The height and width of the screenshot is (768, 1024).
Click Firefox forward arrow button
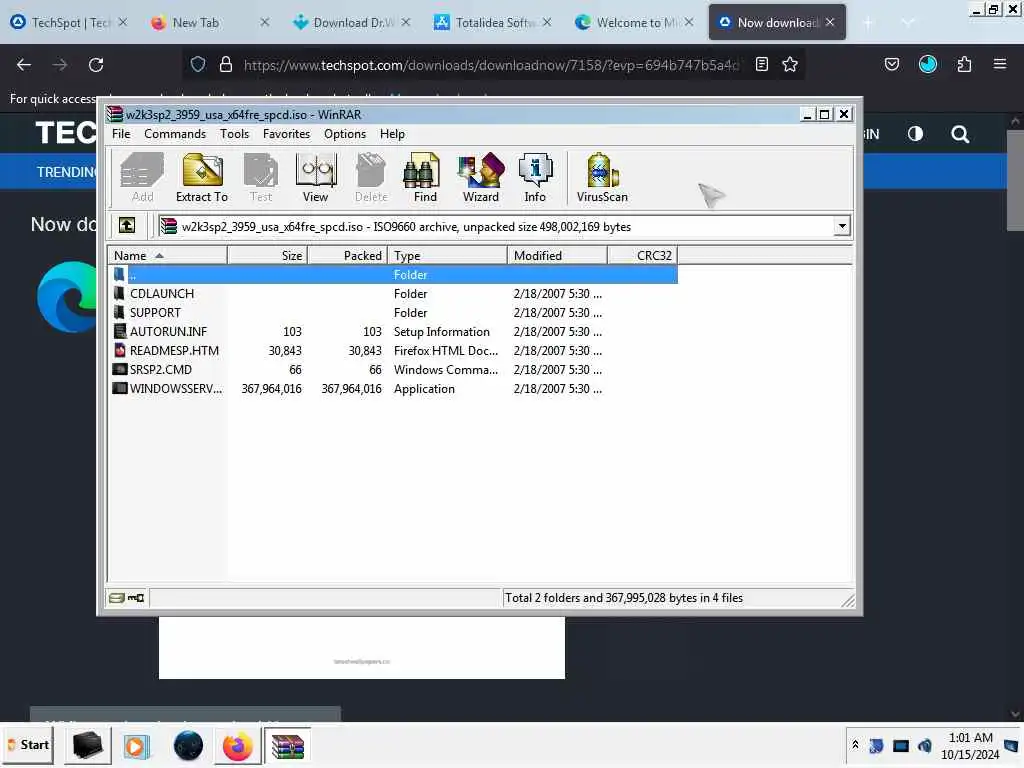point(60,65)
